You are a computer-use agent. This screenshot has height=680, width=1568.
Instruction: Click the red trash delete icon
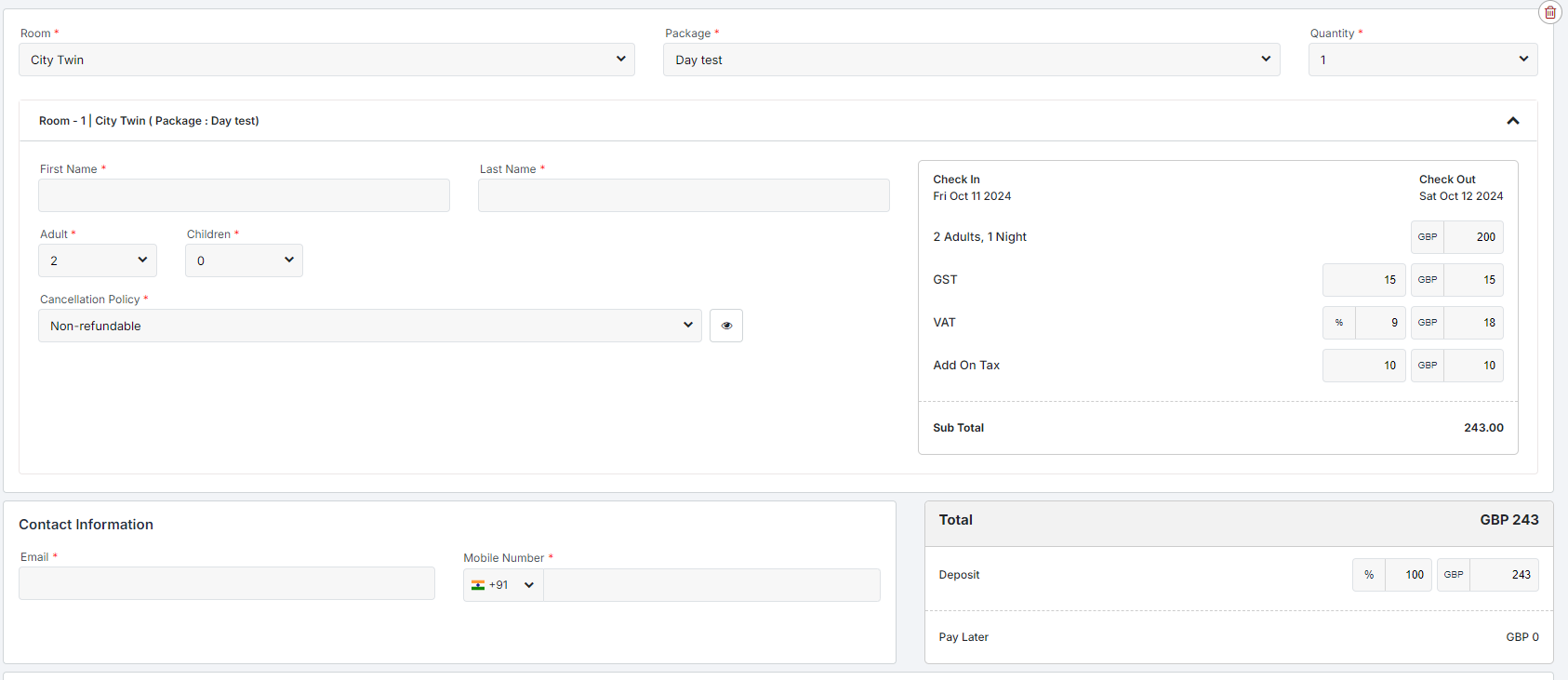click(x=1549, y=12)
